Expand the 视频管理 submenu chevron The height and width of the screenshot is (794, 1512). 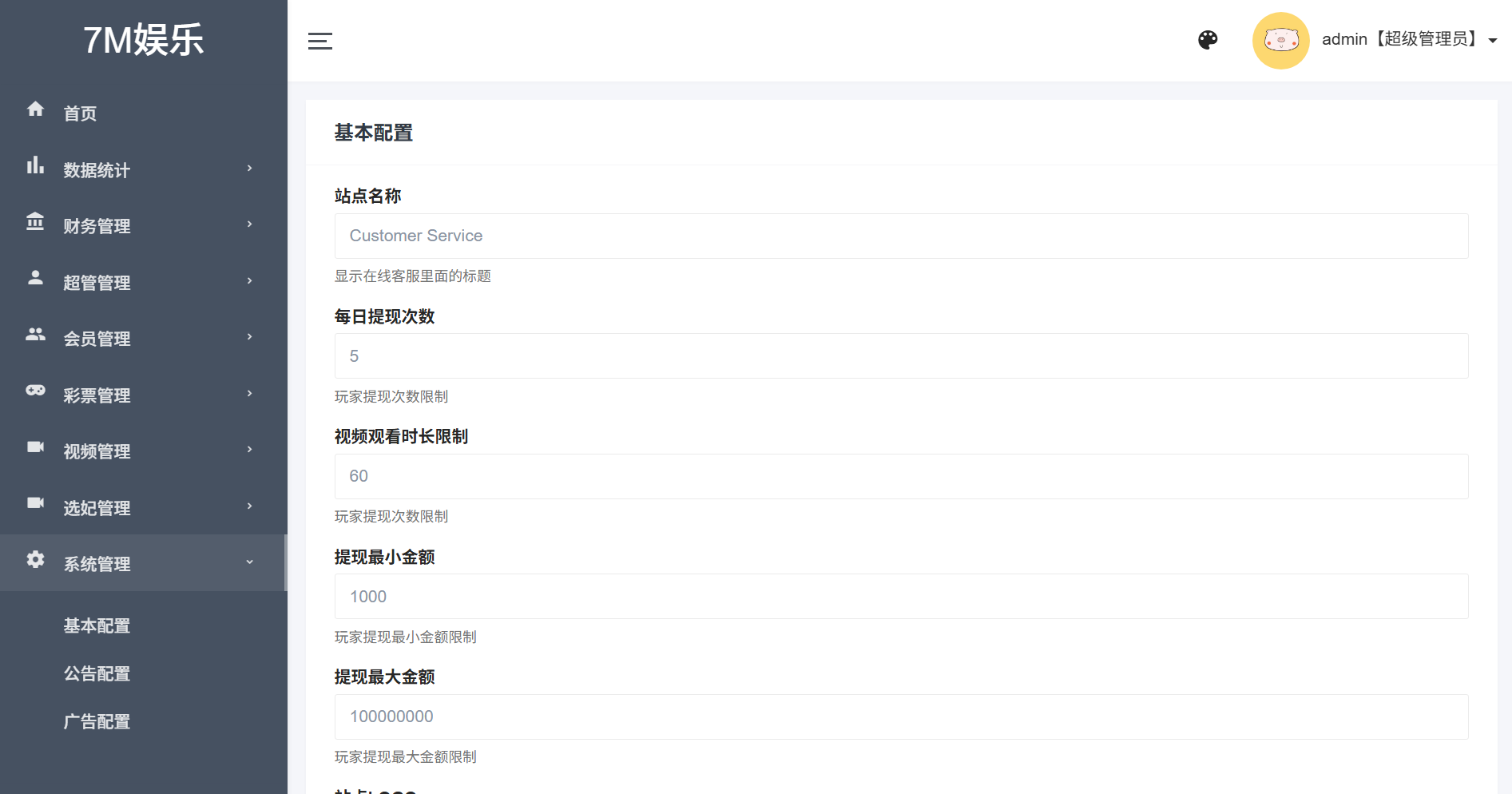point(250,450)
